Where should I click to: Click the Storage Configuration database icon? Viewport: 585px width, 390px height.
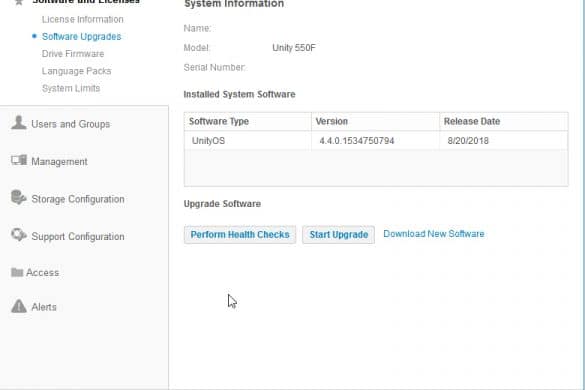(x=19, y=197)
